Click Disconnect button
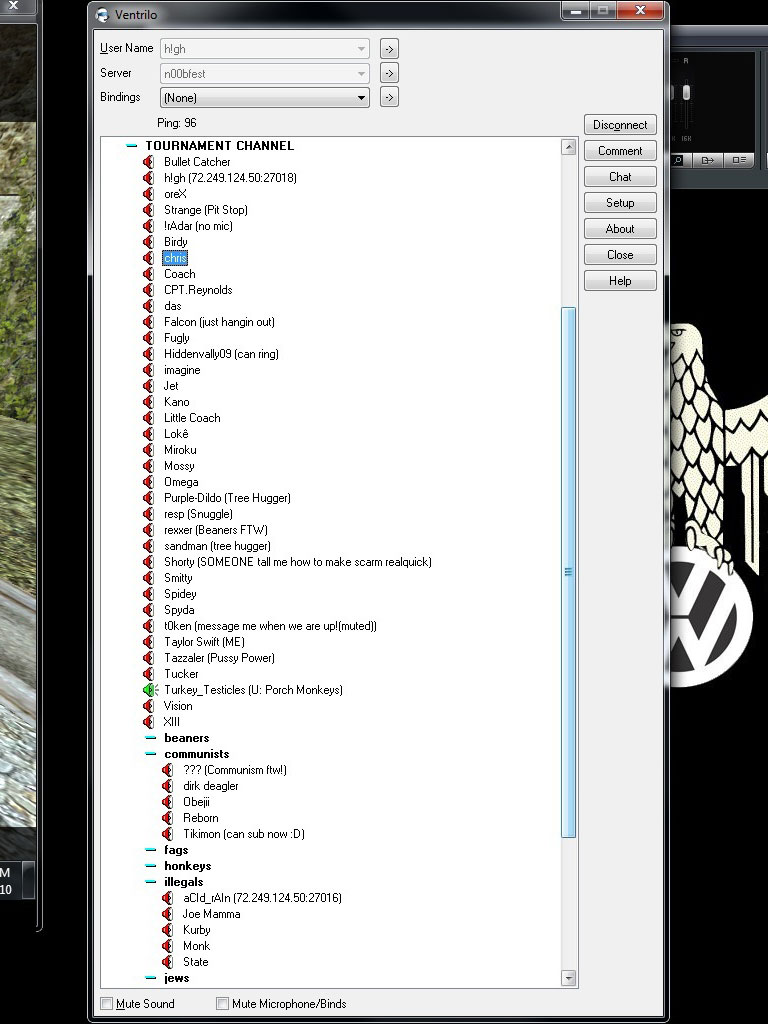The height and width of the screenshot is (1028, 768). pos(620,125)
